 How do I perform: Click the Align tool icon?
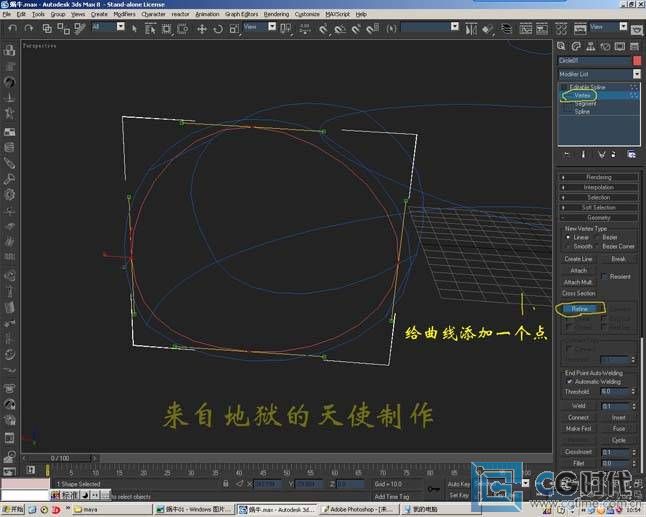[x=487, y=29]
